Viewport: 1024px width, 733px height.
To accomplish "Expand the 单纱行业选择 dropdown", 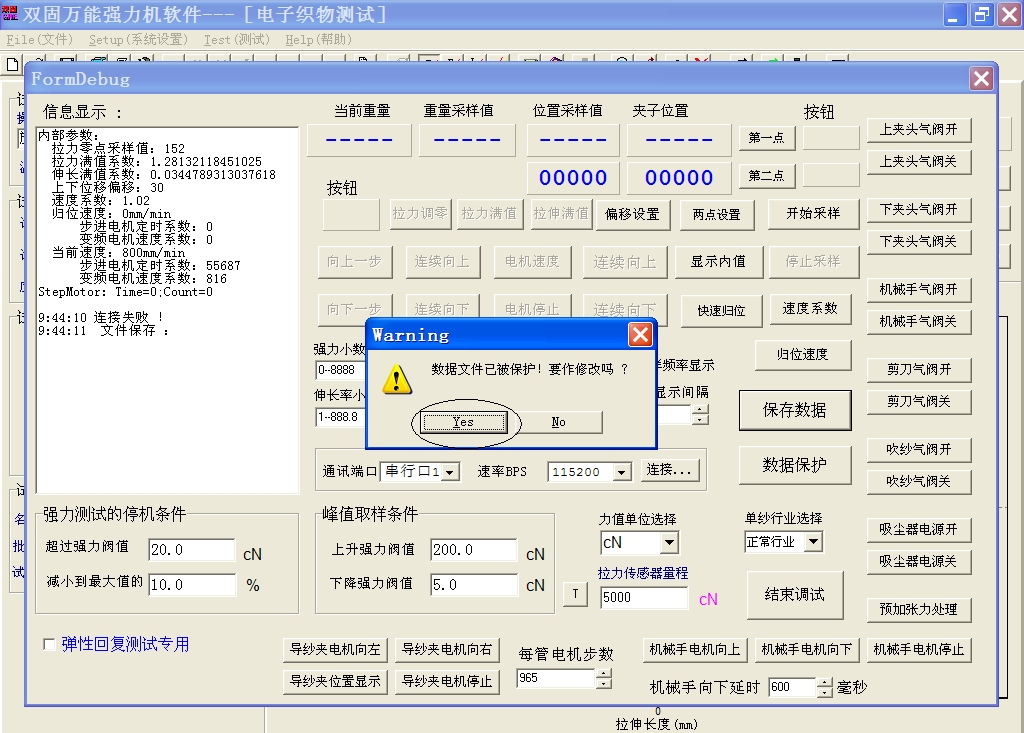I will 813,542.
